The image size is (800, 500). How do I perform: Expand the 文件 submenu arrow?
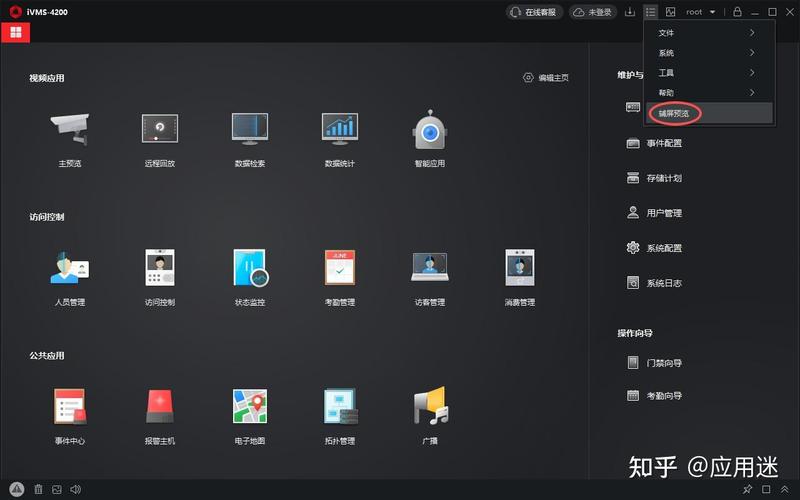(x=752, y=33)
